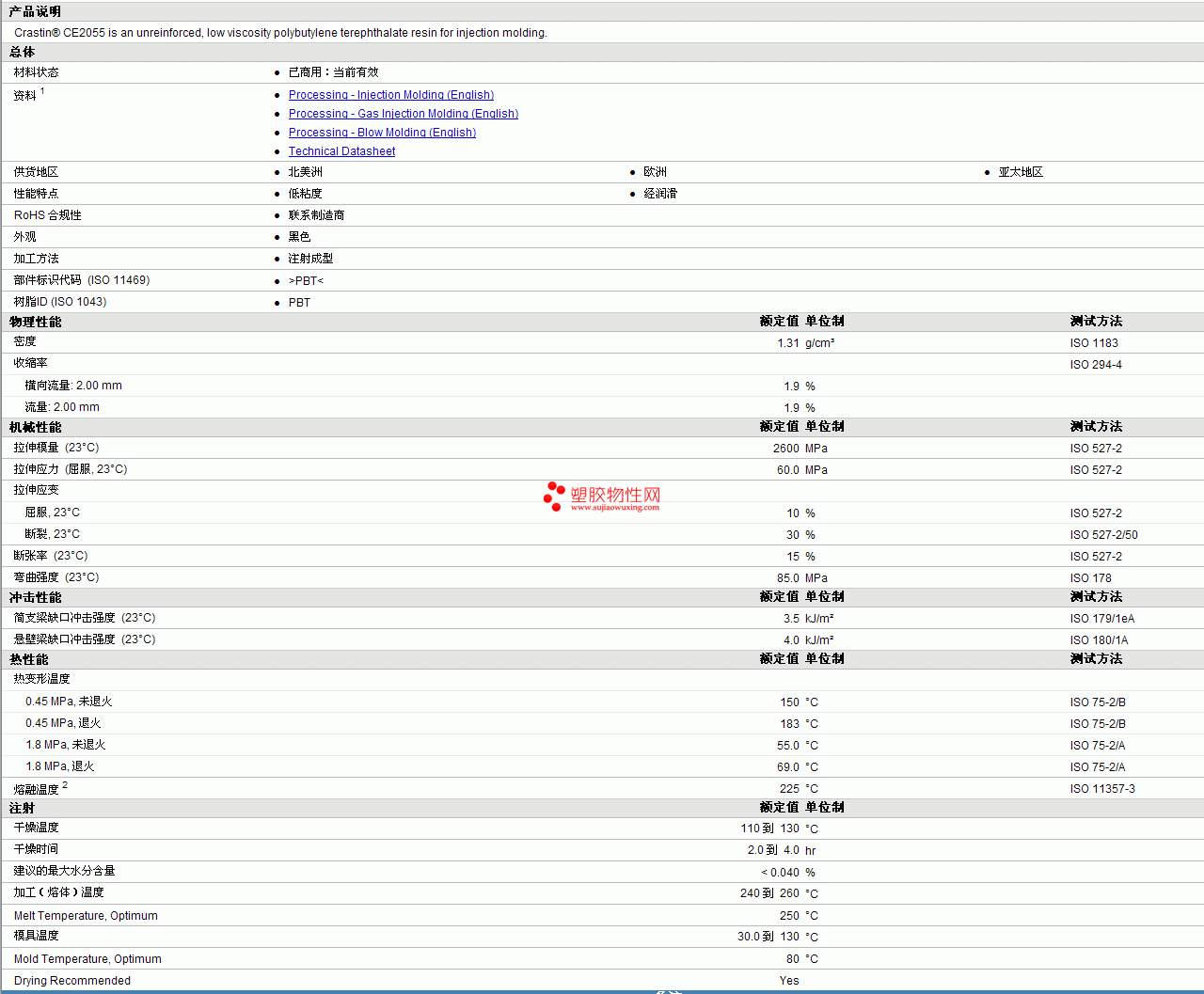Click the 干燥时间 row label
1204x994 pixels.
pyautogui.click(x=36, y=849)
